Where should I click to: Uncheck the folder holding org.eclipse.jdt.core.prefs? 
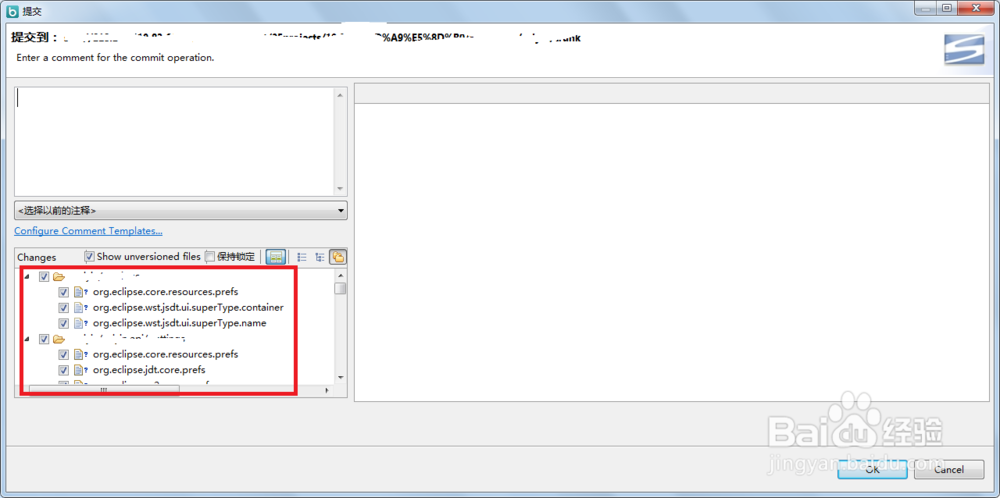[44, 339]
